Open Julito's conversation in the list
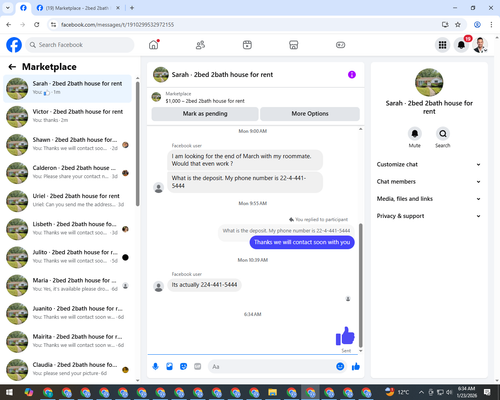The image size is (500, 400). point(67,257)
